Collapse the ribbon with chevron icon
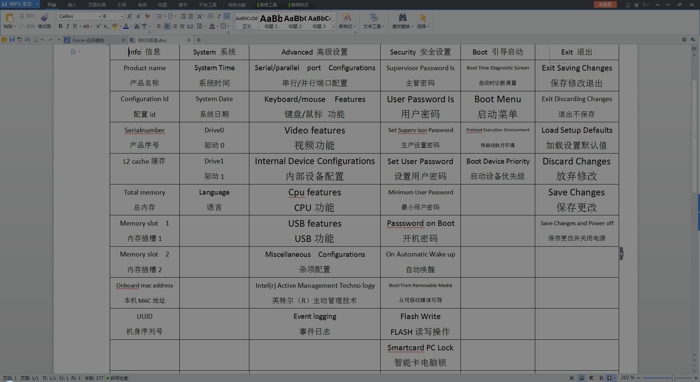The height and width of the screenshot is (382, 700). pyautogui.click(x=658, y=5)
